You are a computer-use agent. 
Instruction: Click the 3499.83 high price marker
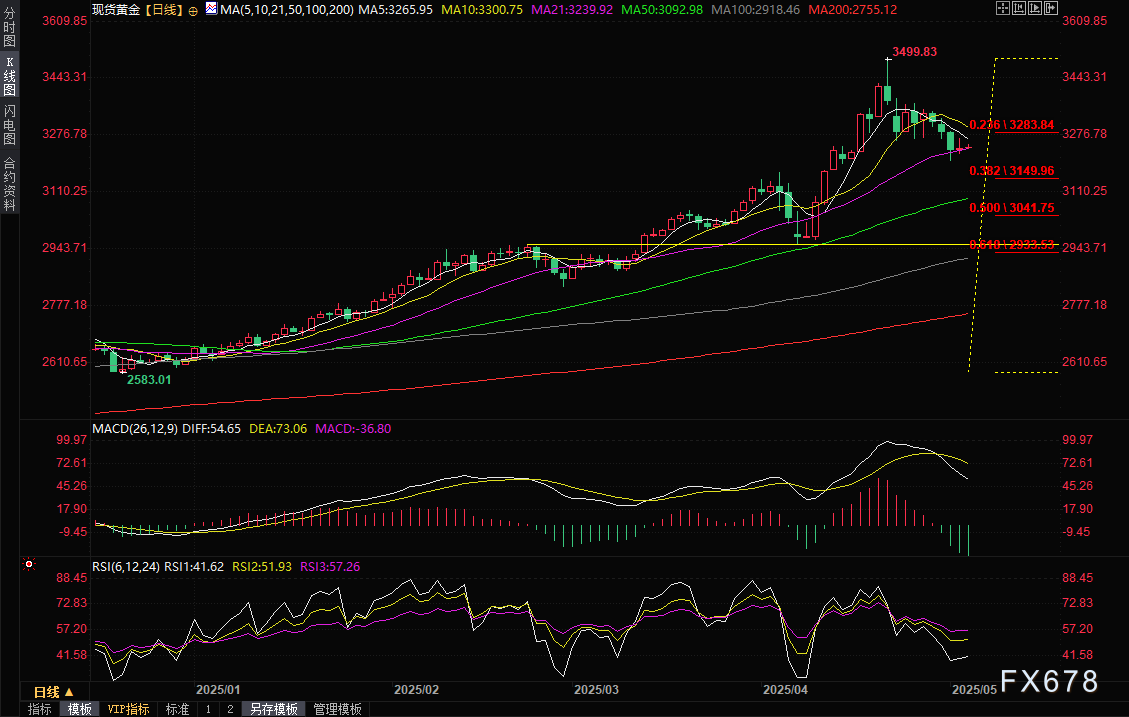pyautogui.click(x=914, y=52)
